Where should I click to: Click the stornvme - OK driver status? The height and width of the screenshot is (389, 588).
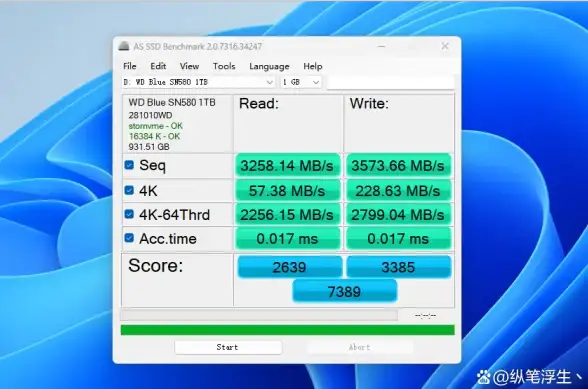(x=156, y=126)
